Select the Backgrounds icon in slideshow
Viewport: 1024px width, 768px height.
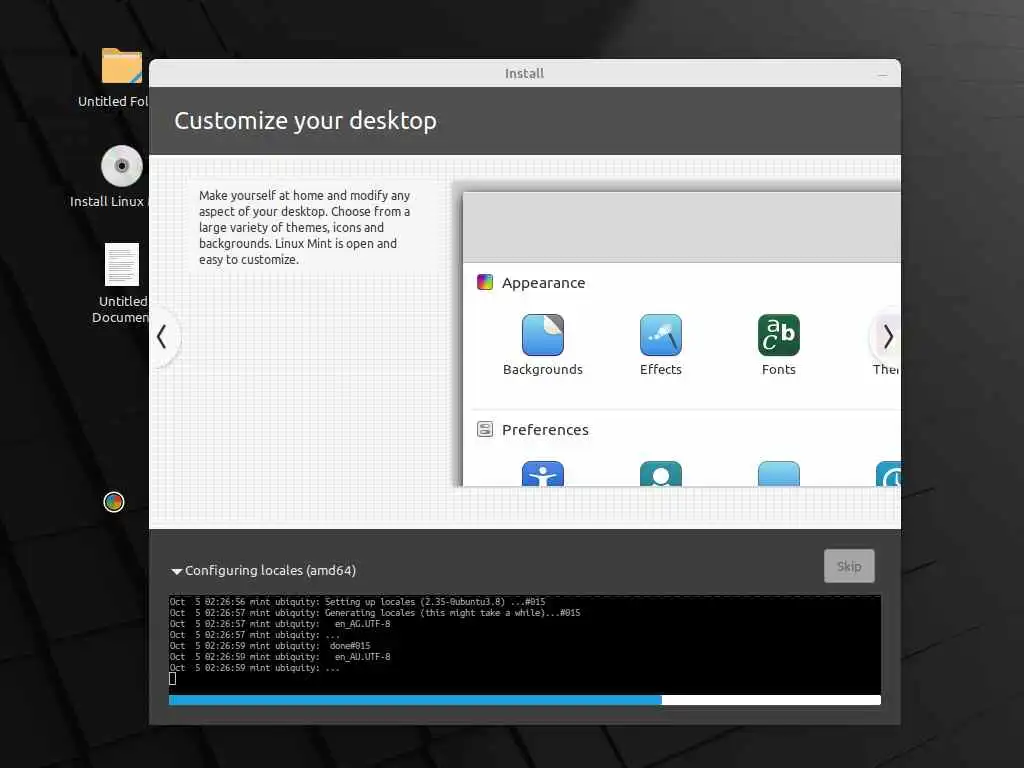click(543, 335)
